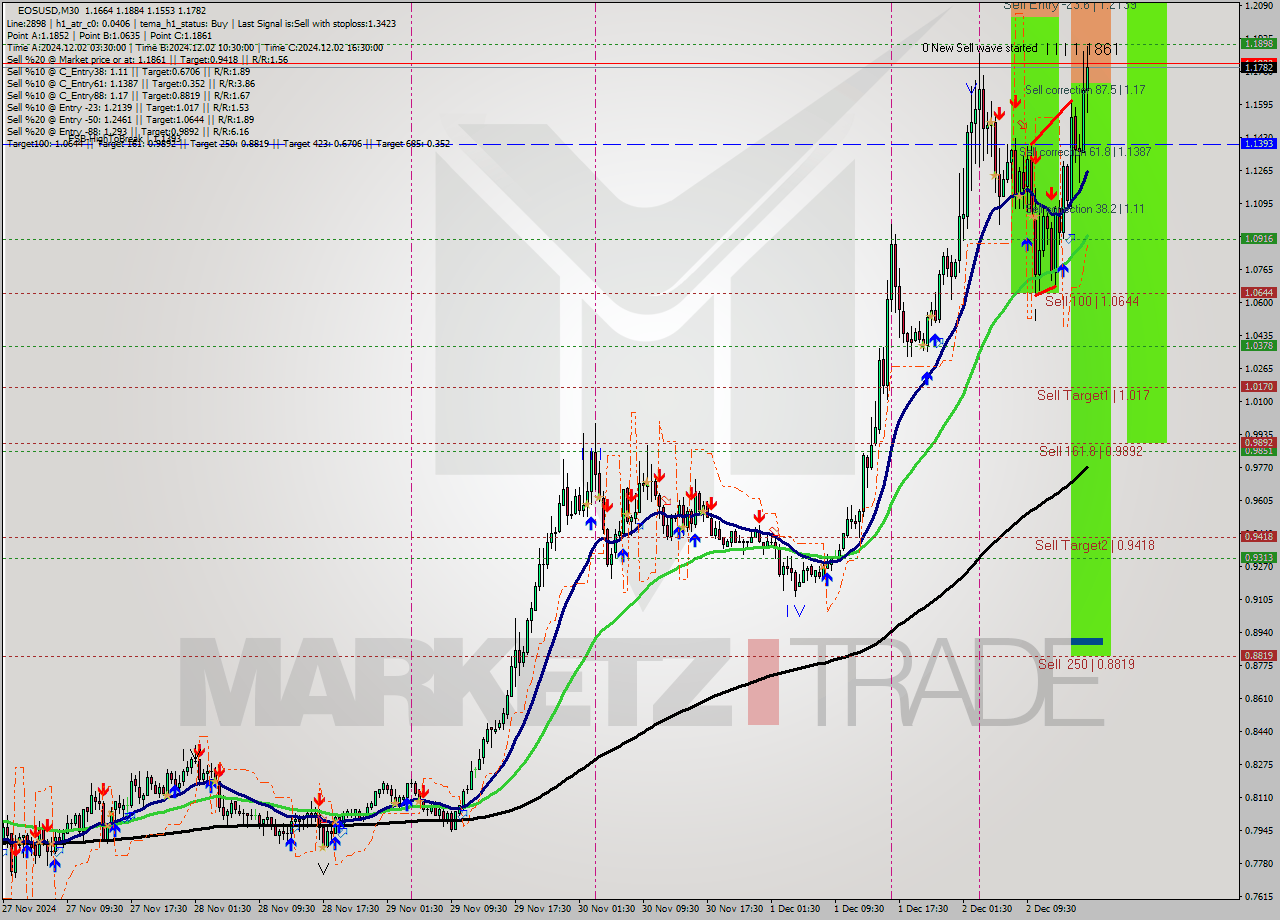
Task: Click the red 0.9418 price tag
Action: [1258, 536]
